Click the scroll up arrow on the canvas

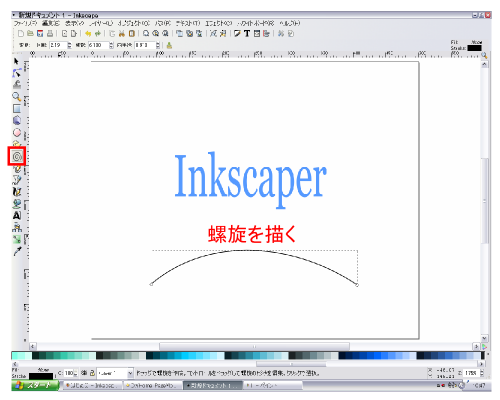[485, 64]
